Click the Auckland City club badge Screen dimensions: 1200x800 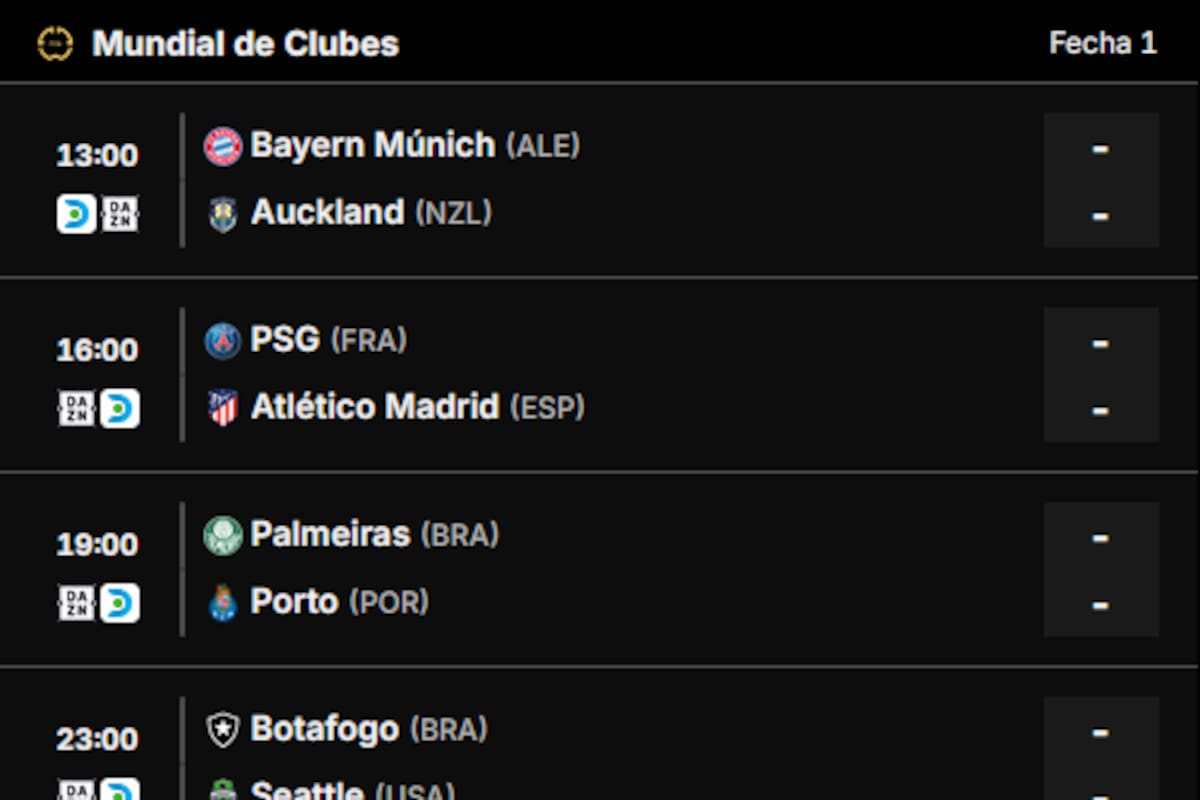pyautogui.click(x=222, y=212)
